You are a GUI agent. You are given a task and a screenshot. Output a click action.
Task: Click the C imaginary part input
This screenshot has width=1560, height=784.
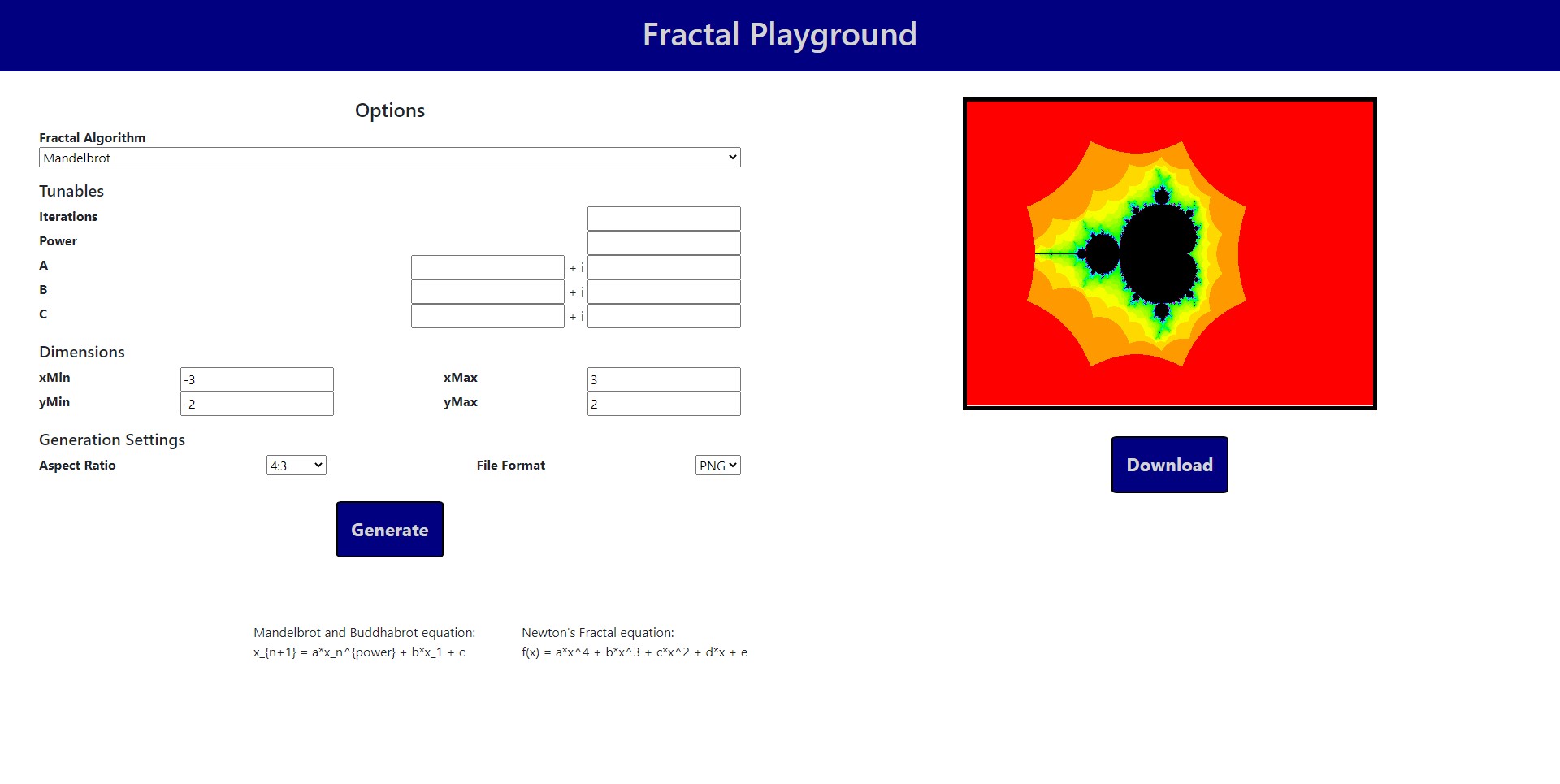(x=664, y=316)
